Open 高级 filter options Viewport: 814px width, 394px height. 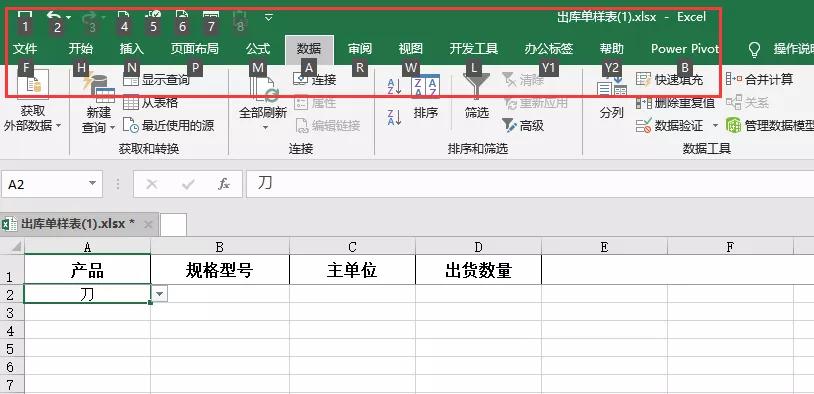tap(523, 125)
